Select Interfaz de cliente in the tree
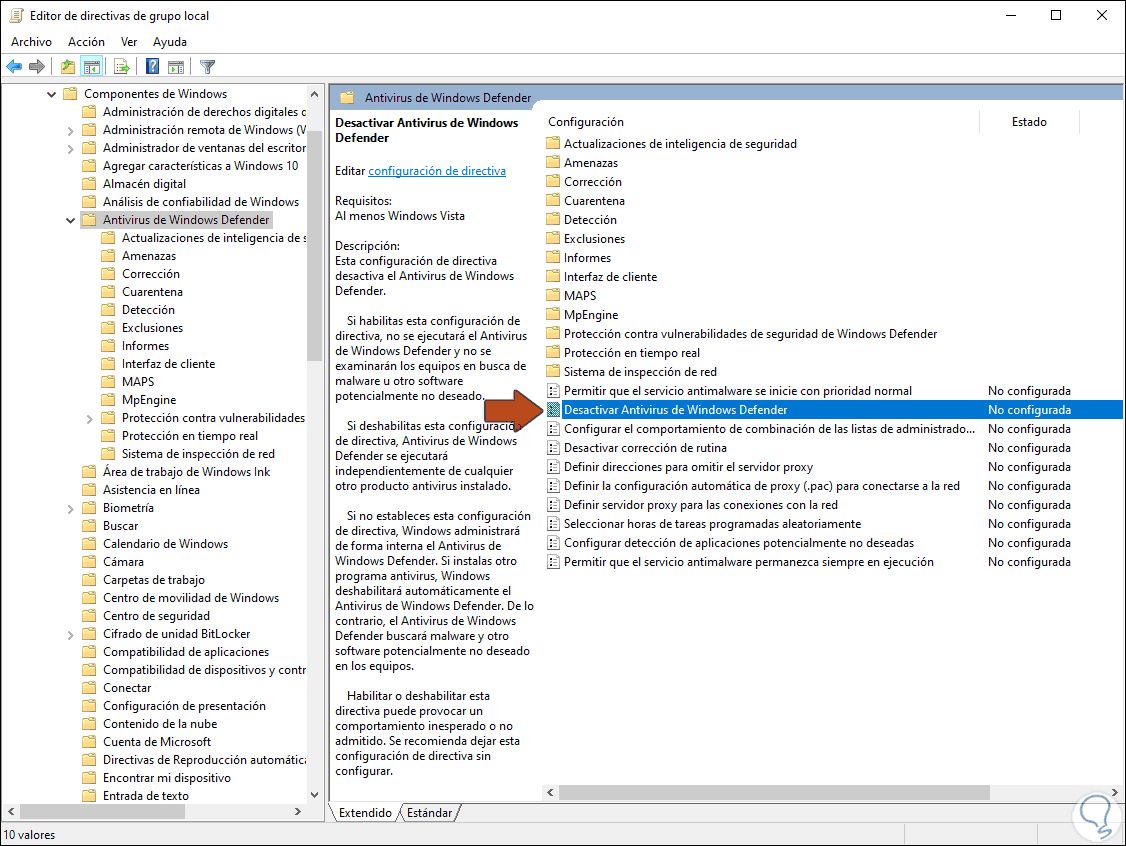Screen dimensions: 1126x846 point(168,364)
